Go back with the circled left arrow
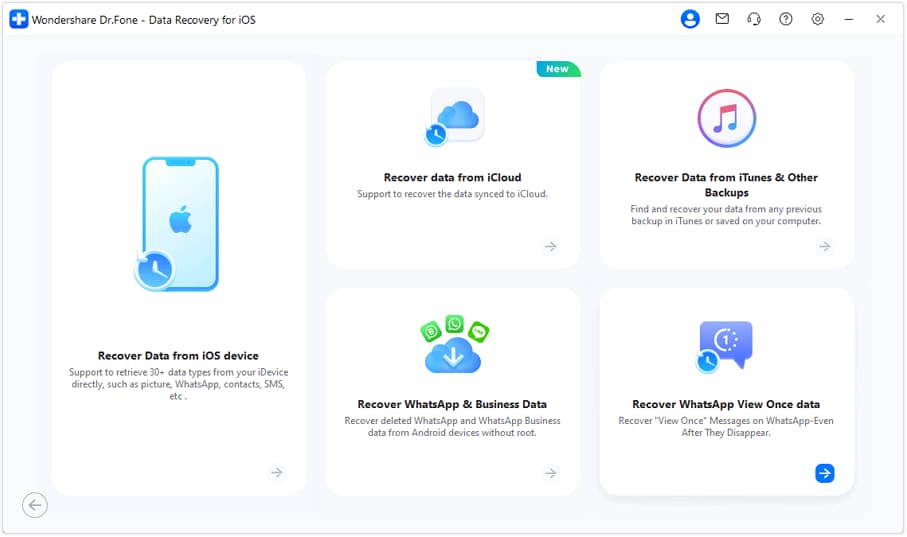The width and height of the screenshot is (907, 537). (x=35, y=505)
